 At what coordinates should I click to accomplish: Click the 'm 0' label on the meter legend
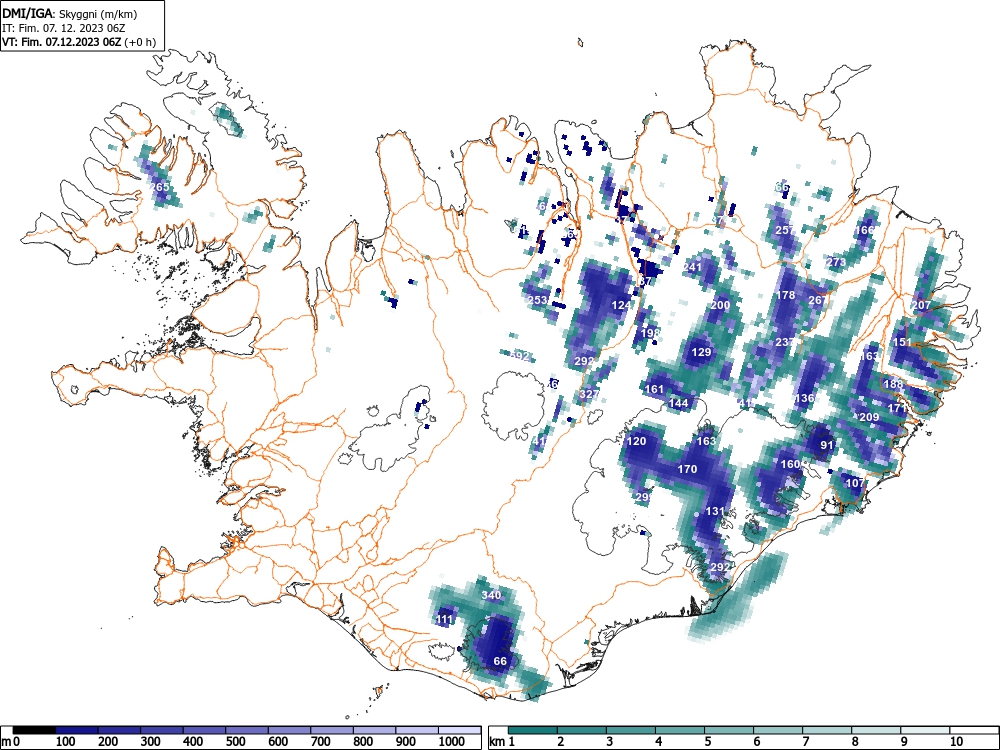coord(12,742)
